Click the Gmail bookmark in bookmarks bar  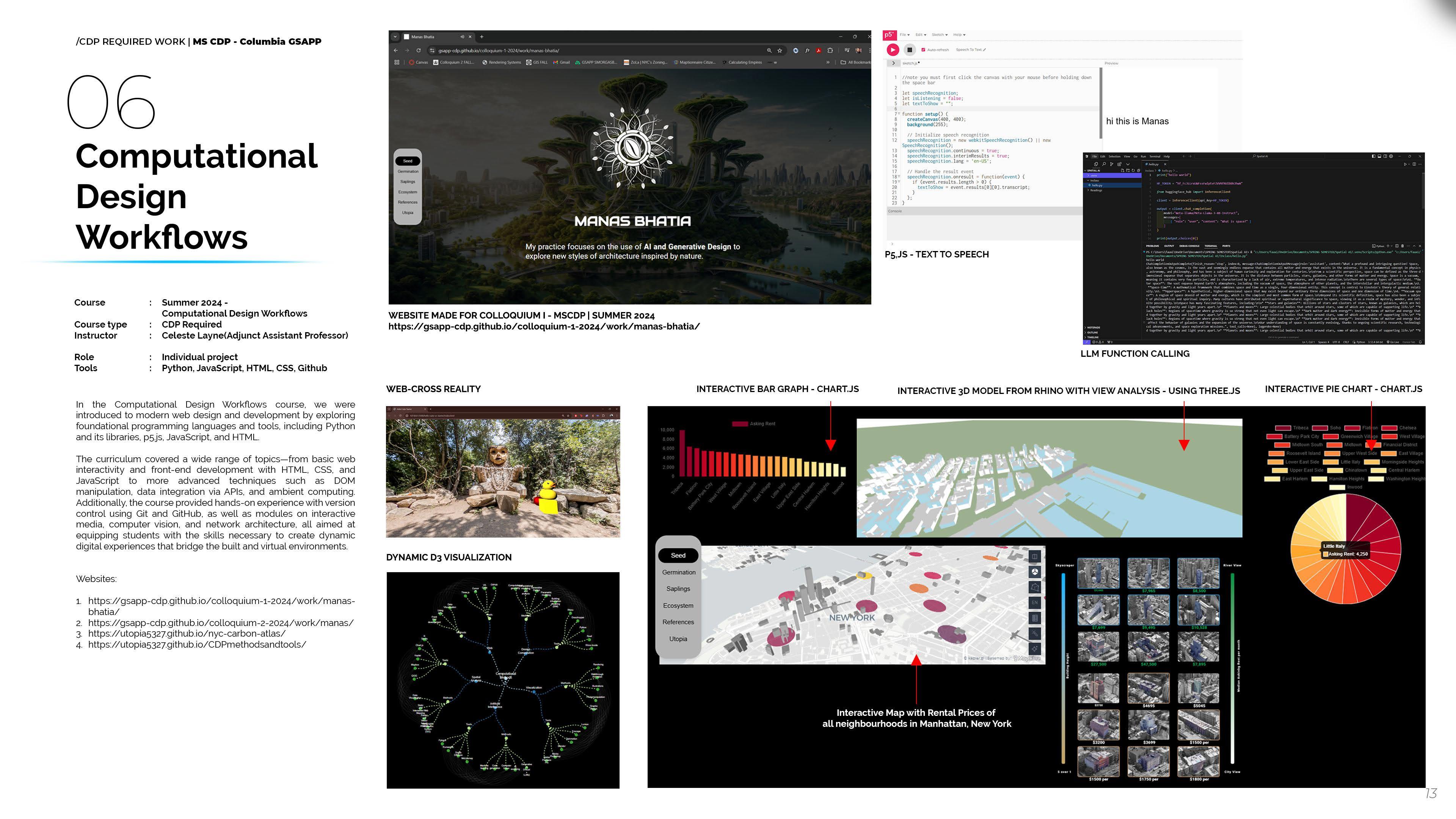(x=561, y=63)
